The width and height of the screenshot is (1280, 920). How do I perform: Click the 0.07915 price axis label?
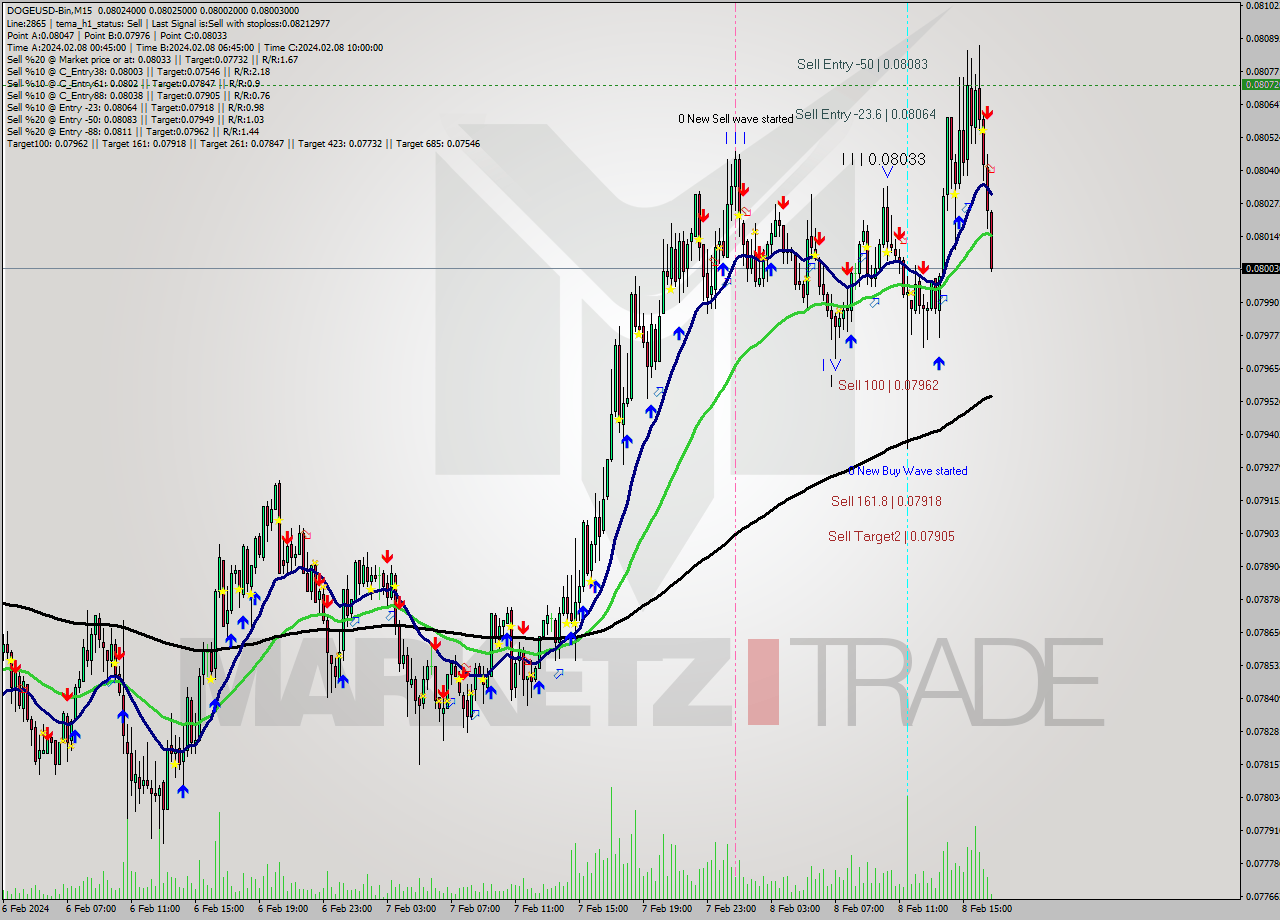[x=1262, y=500]
